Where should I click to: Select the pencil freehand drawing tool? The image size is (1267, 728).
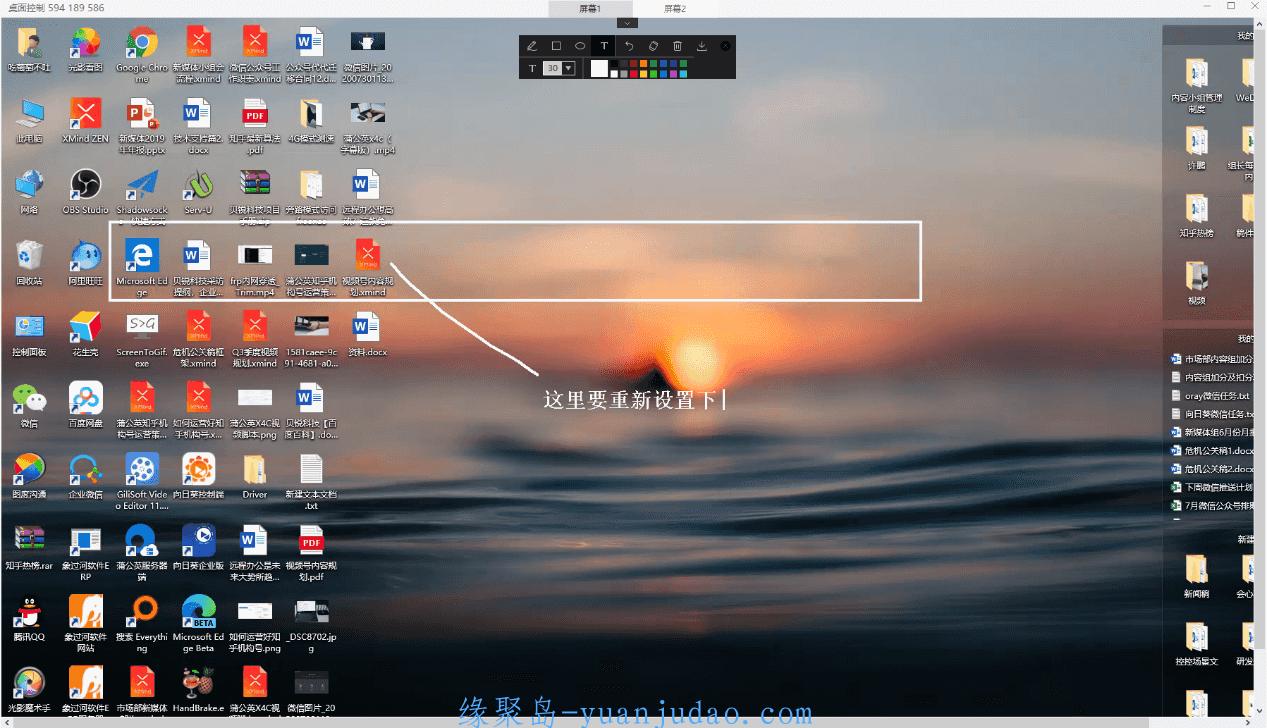(531, 46)
